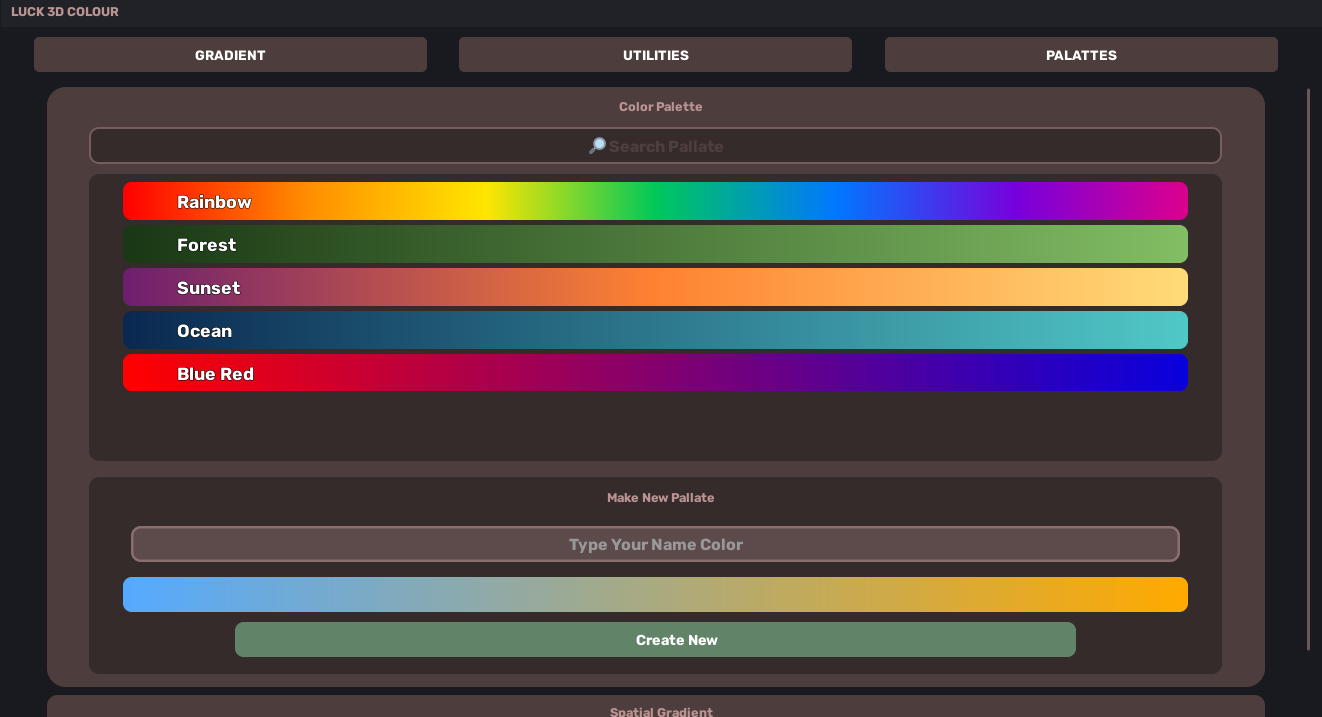Apply the Ocean palette

tap(655, 330)
